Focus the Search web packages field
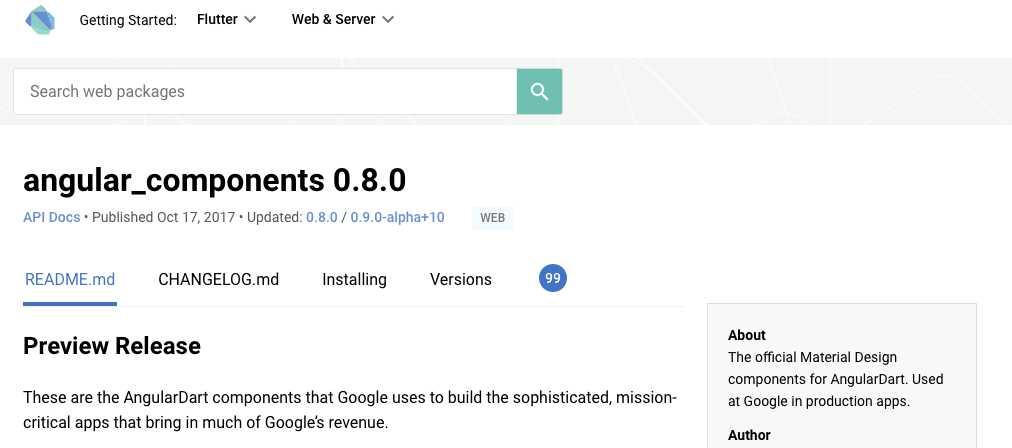The height and width of the screenshot is (448, 1012). click(x=265, y=92)
